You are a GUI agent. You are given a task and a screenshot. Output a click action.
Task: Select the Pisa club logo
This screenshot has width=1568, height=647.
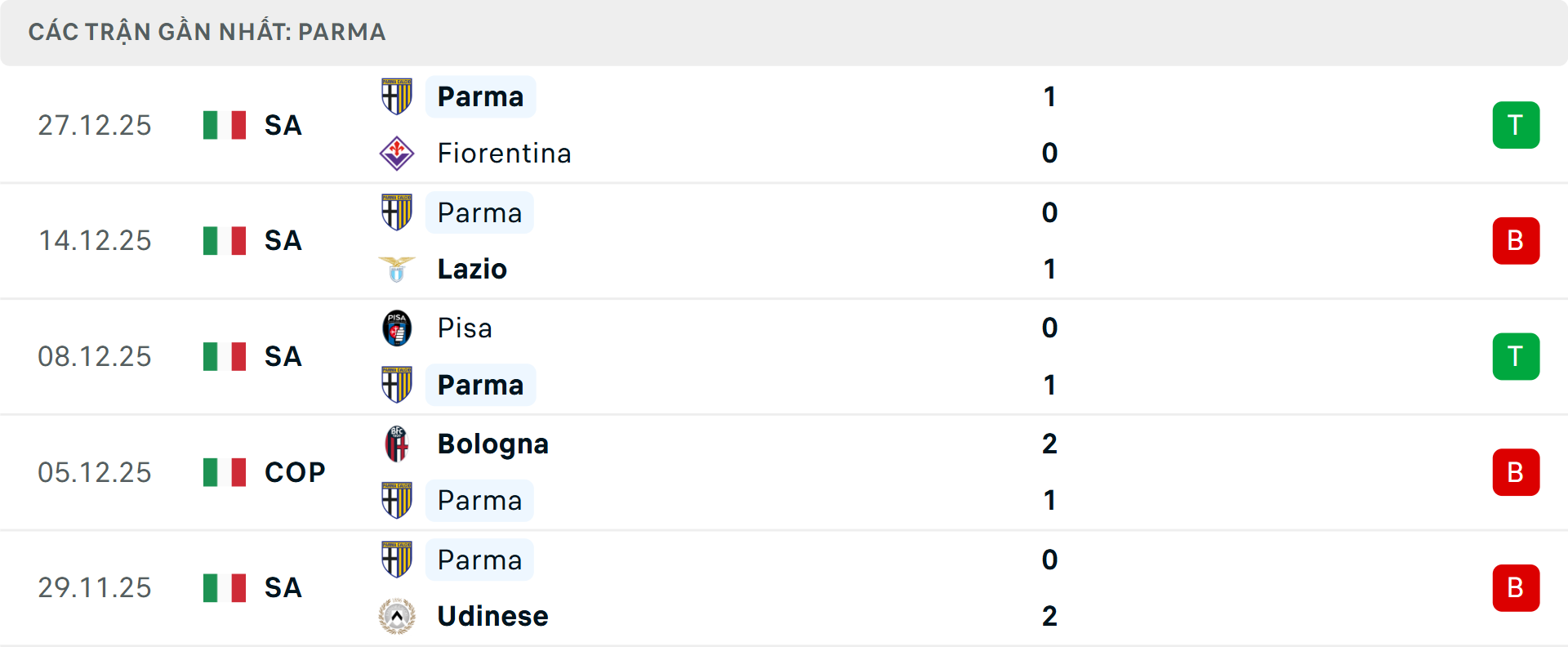pyautogui.click(x=396, y=328)
